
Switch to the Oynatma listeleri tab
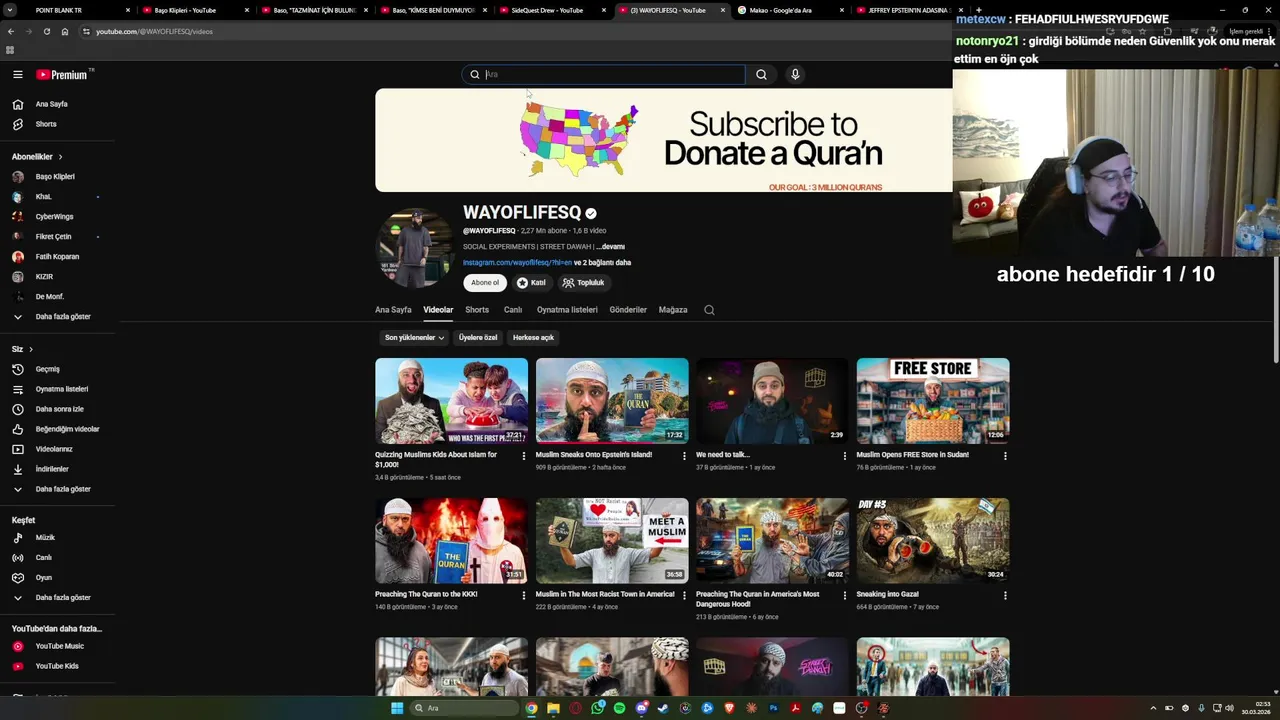(x=567, y=310)
